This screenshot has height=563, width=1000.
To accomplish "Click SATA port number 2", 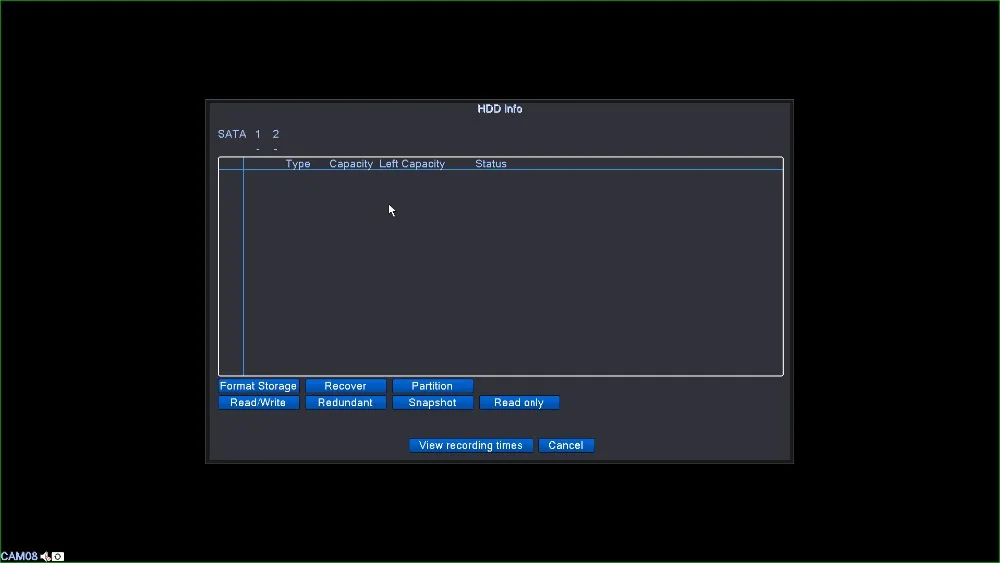I will coord(276,134).
